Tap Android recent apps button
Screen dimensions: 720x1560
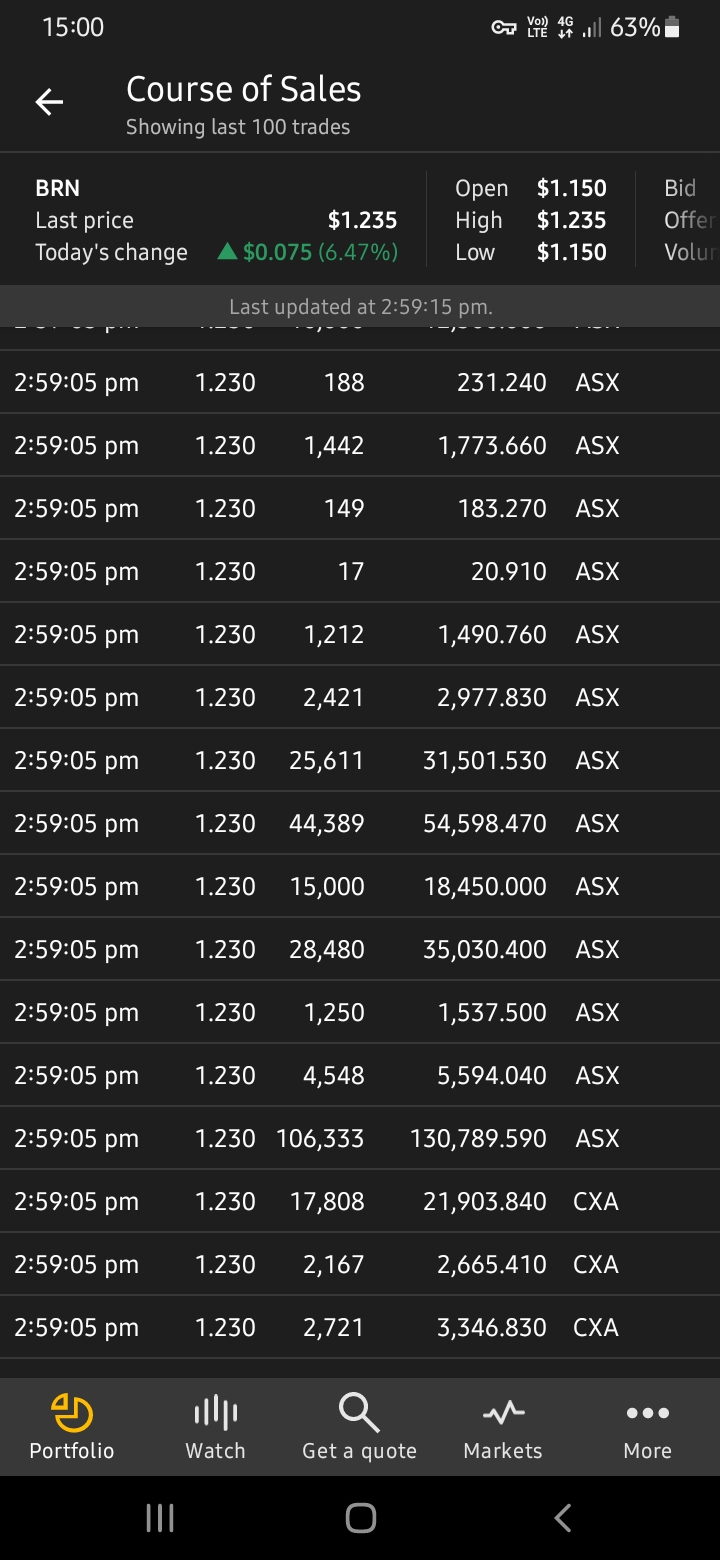pos(160,1519)
